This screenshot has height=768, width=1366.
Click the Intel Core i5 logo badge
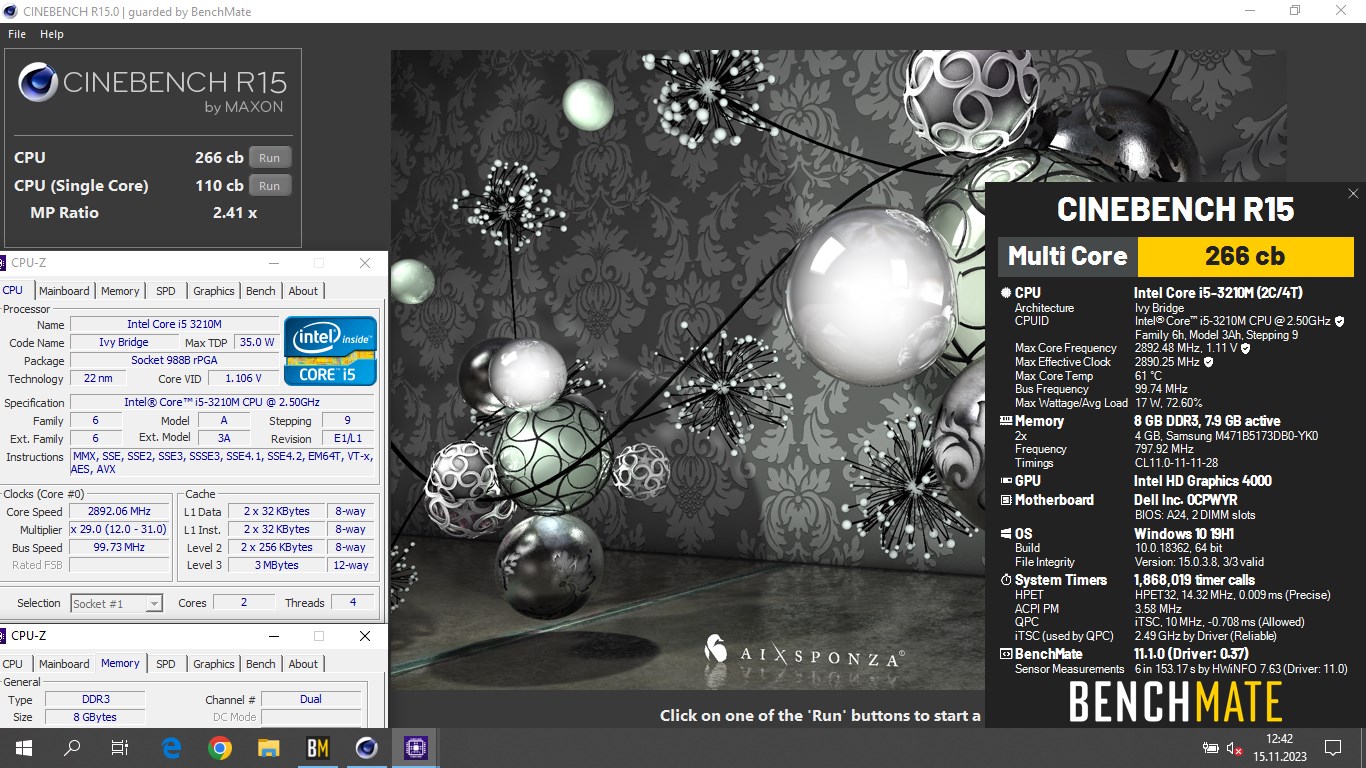pyautogui.click(x=330, y=351)
